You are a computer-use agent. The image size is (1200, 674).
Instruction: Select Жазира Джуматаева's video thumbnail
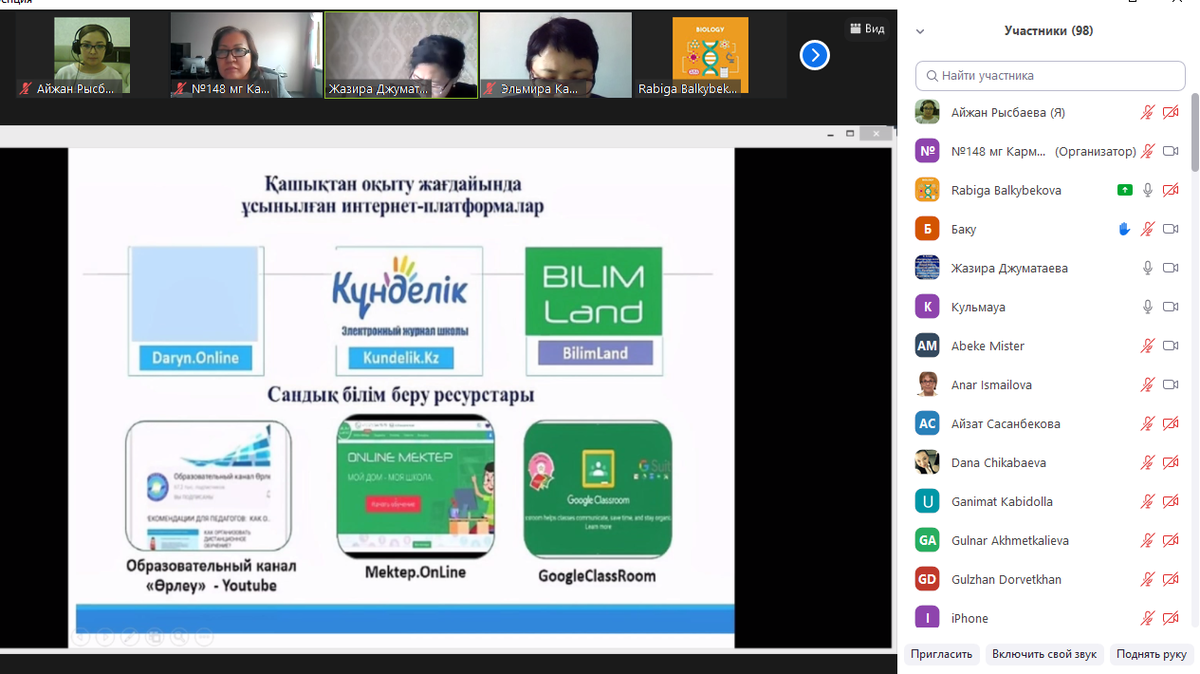[402, 55]
